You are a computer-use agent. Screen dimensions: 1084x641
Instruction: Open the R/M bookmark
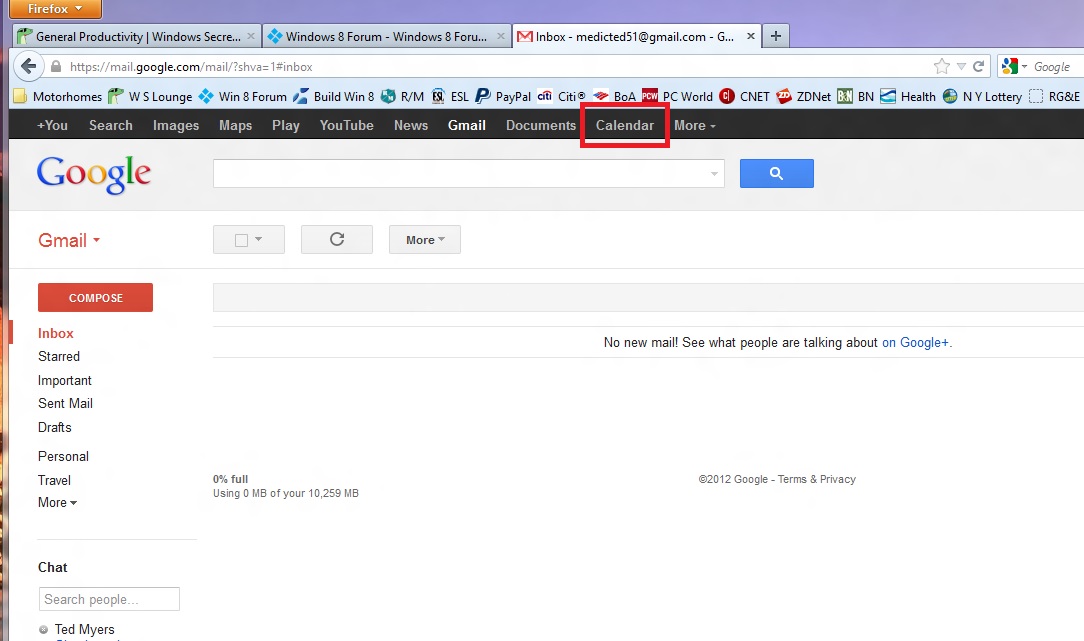tap(402, 97)
